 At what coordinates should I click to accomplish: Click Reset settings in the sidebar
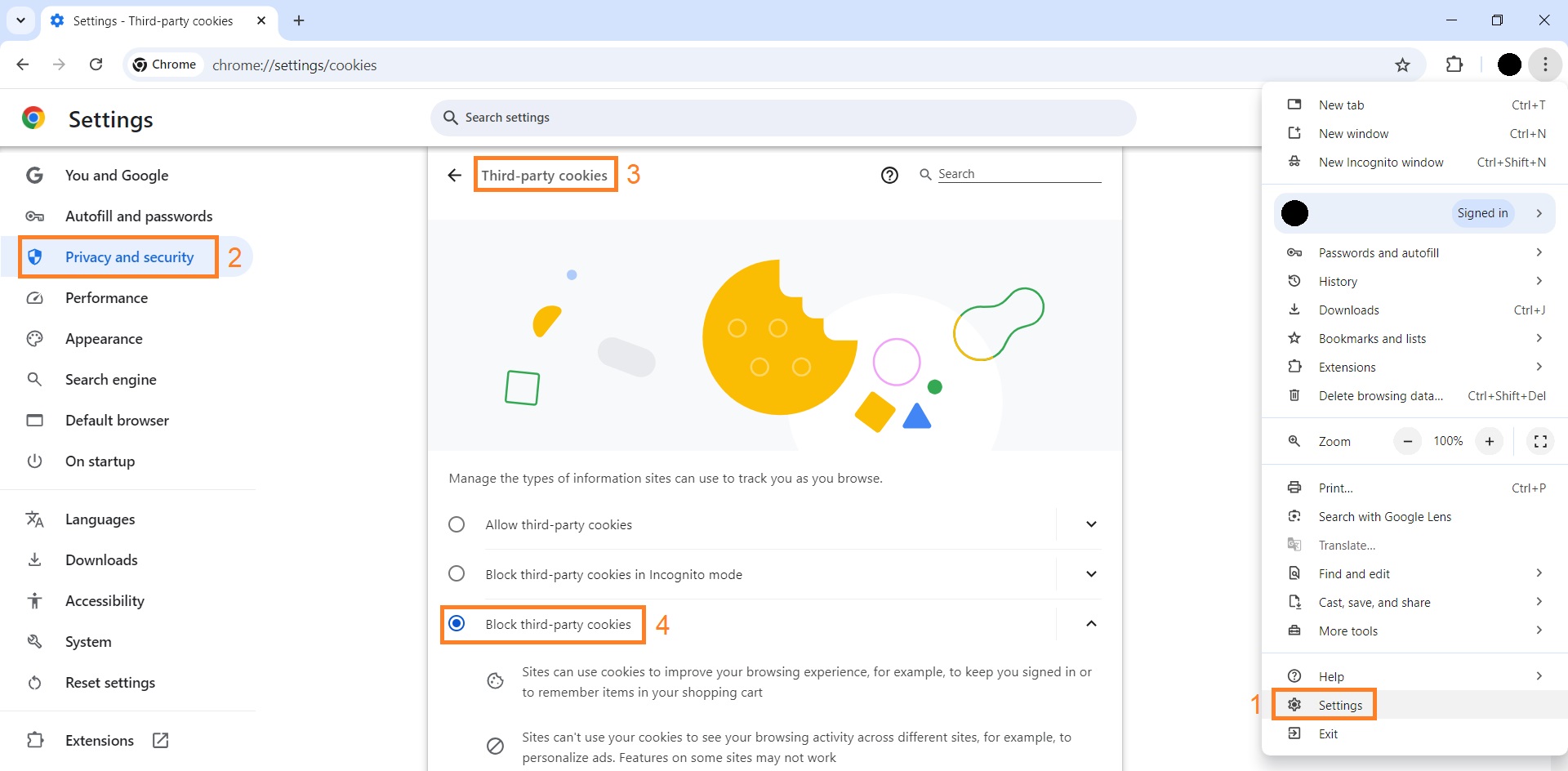tap(110, 682)
